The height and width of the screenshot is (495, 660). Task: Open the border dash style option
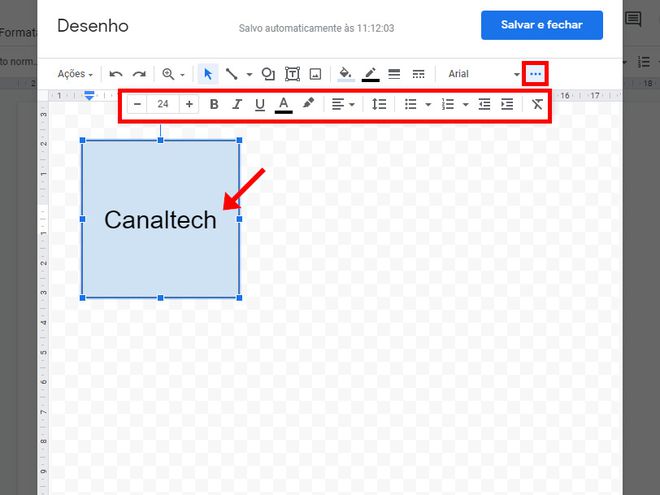418,74
